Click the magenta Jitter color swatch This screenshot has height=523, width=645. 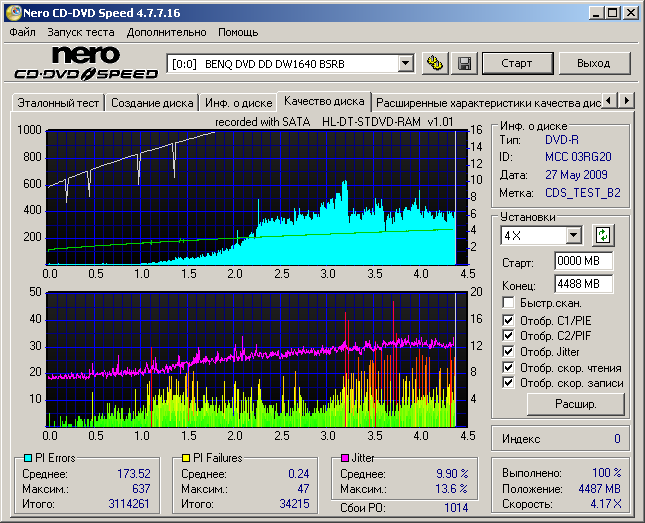tap(345, 458)
